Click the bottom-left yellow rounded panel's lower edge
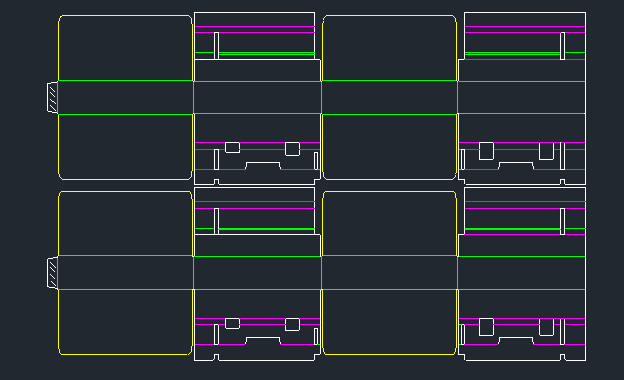 click(x=125, y=354)
